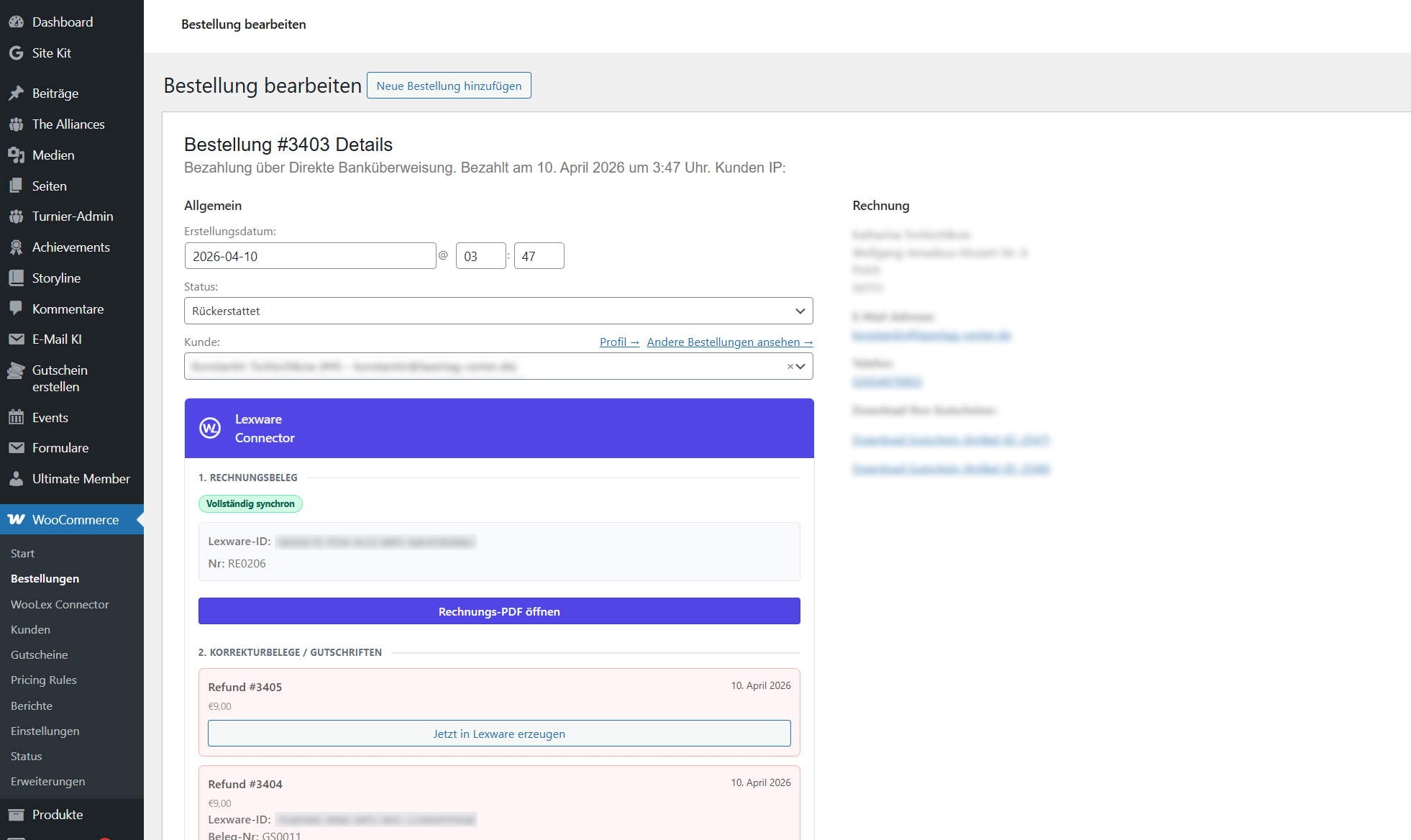Open Achievements in the sidebar
Screen dimensions: 1411x840
coord(72,247)
